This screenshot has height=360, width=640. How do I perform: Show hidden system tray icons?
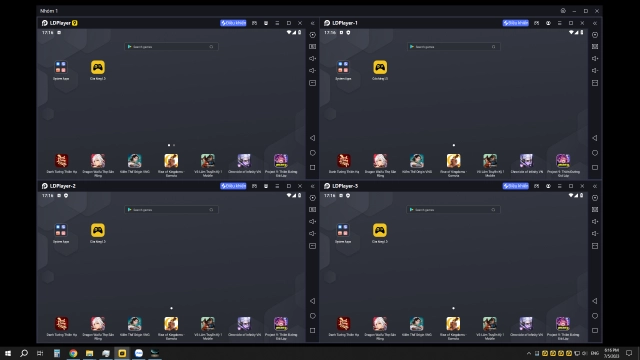tap(529, 353)
